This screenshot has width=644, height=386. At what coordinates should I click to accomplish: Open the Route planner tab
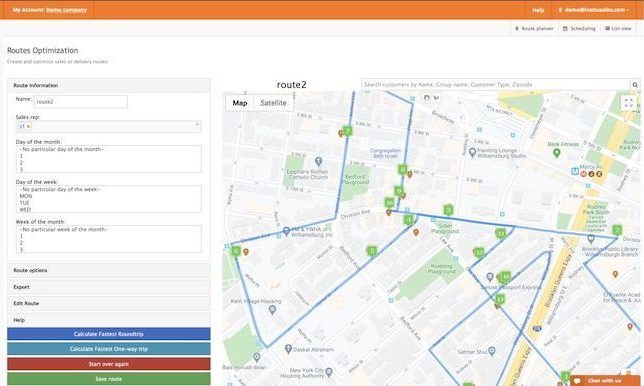coord(534,28)
